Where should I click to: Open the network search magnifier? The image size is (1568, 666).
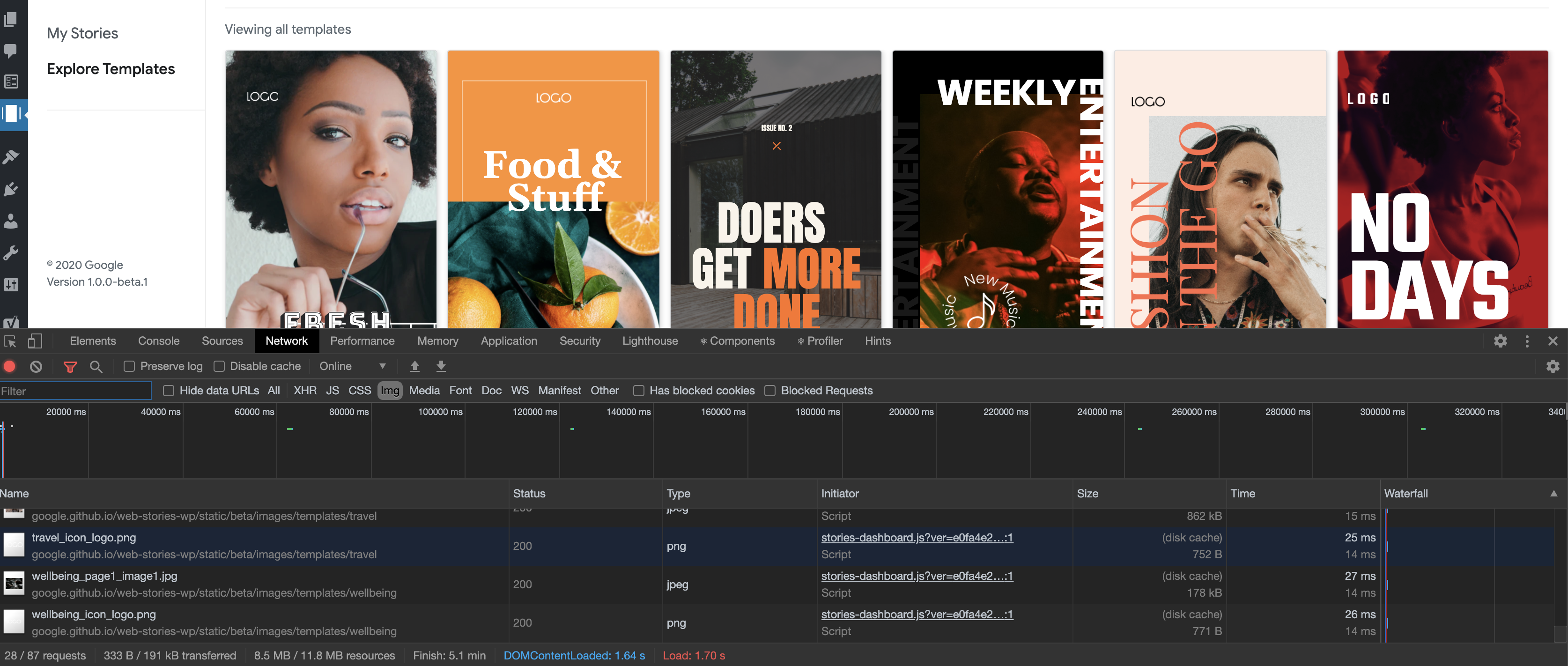[x=96, y=366]
